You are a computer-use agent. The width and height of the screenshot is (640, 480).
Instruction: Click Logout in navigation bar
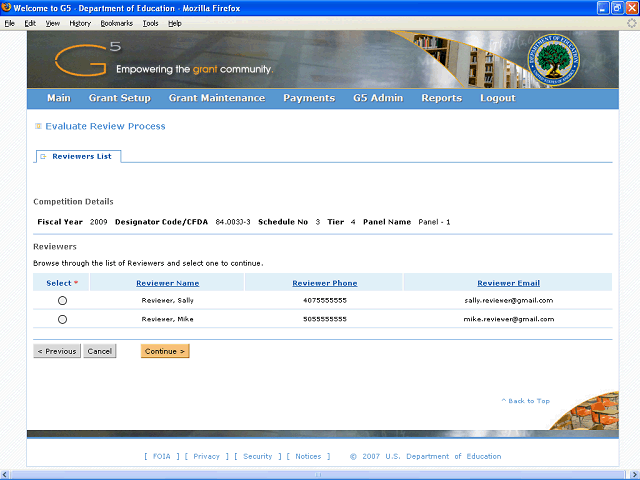498,98
